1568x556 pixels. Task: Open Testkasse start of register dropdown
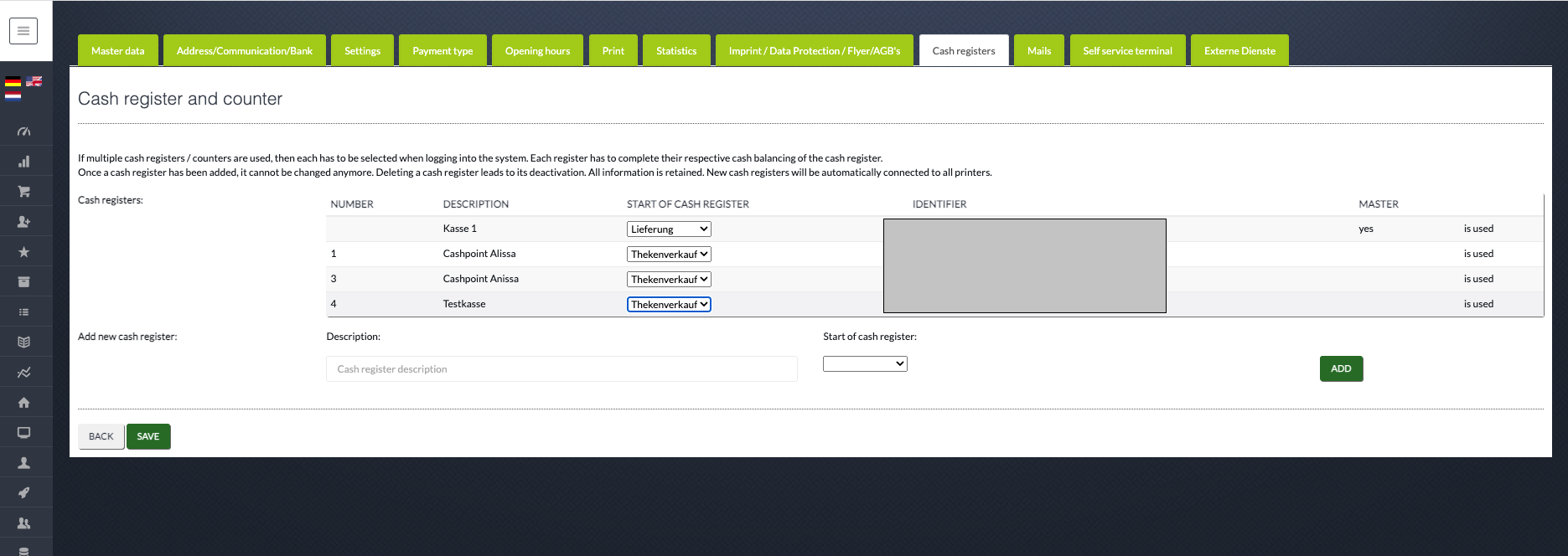point(669,305)
